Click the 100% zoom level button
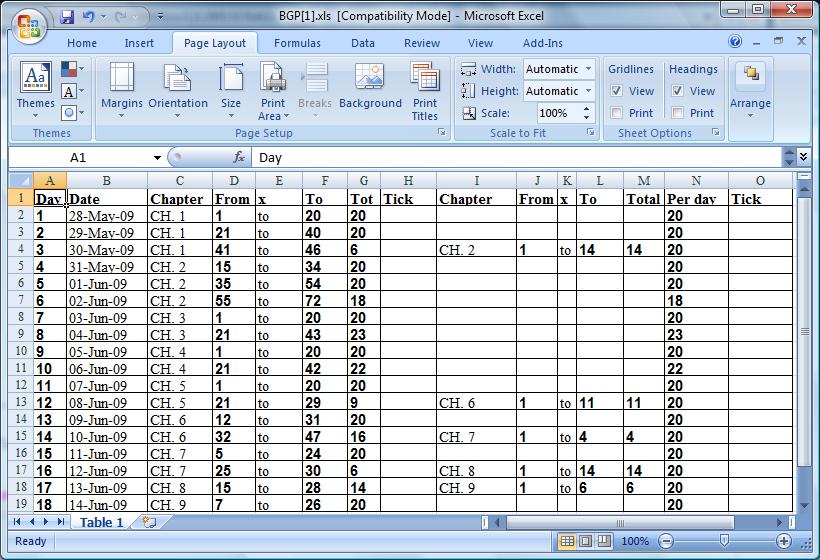 (x=634, y=541)
